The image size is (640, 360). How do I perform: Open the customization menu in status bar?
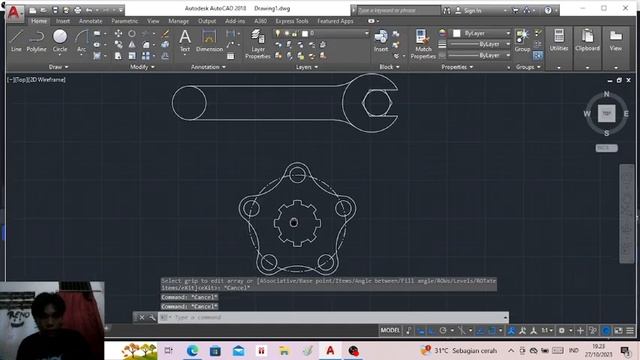[630, 330]
